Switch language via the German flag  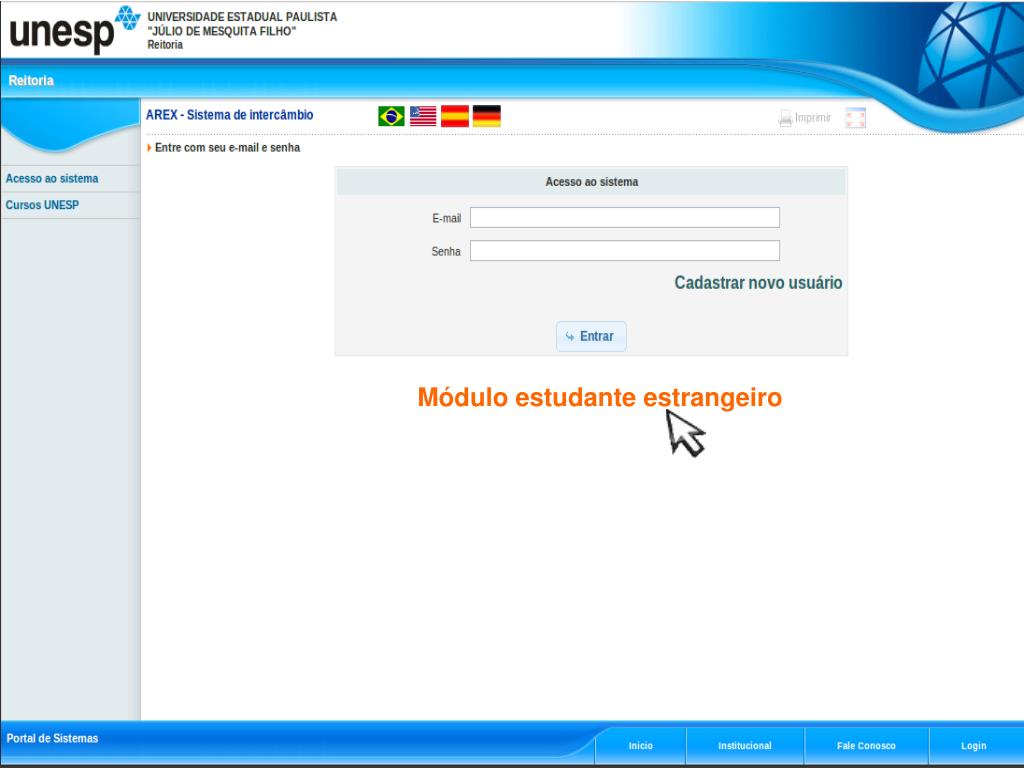coord(487,116)
